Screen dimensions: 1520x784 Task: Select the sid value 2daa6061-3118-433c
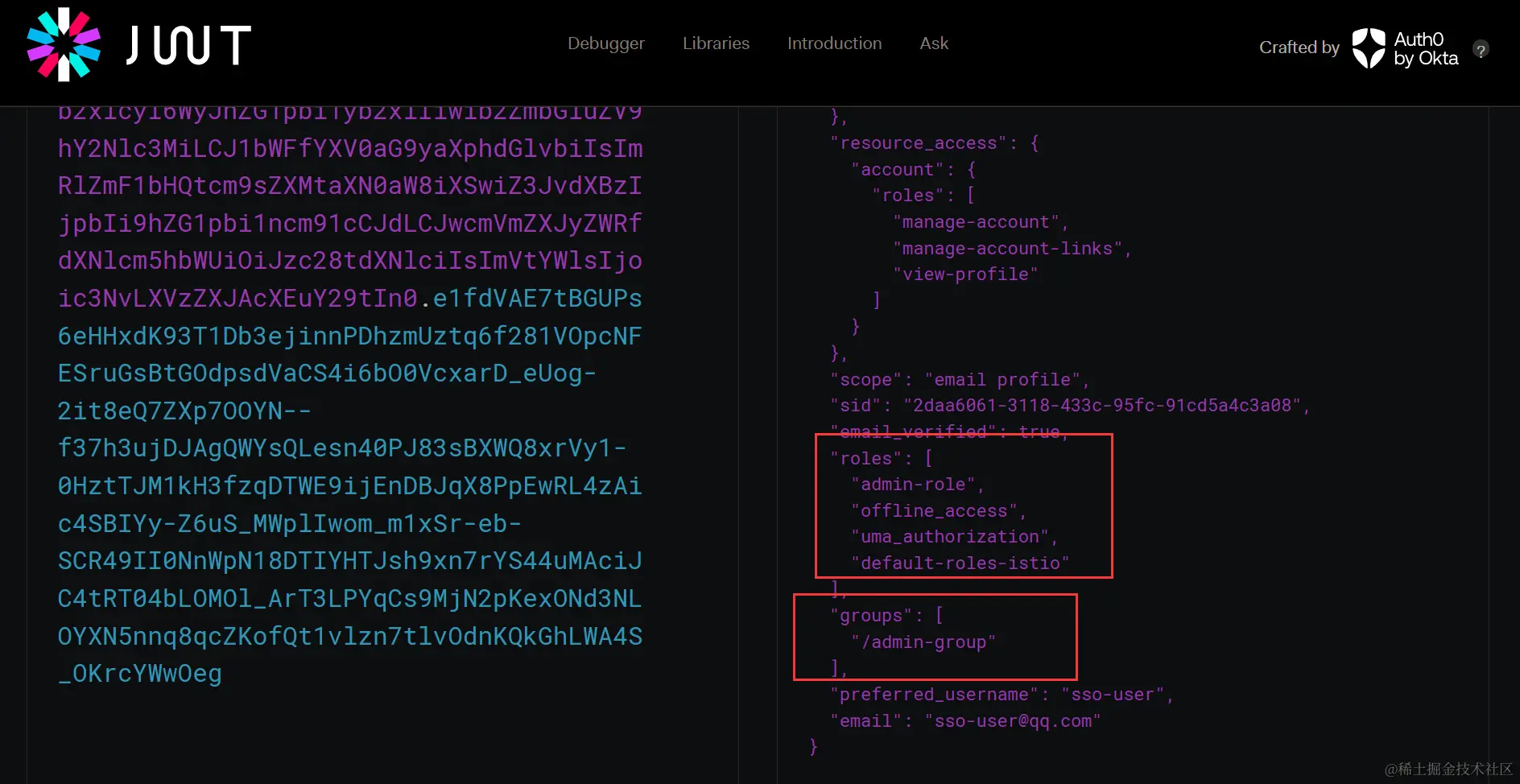coord(1101,406)
